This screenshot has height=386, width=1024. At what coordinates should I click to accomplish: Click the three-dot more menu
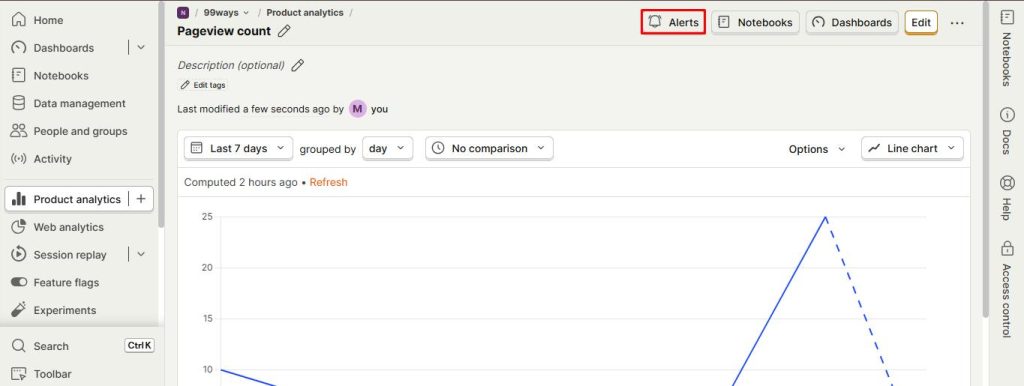tap(957, 22)
